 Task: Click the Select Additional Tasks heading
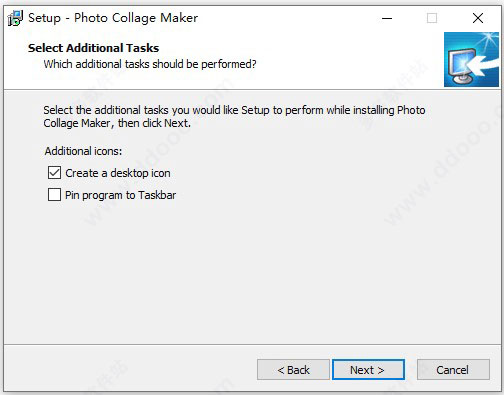point(93,48)
